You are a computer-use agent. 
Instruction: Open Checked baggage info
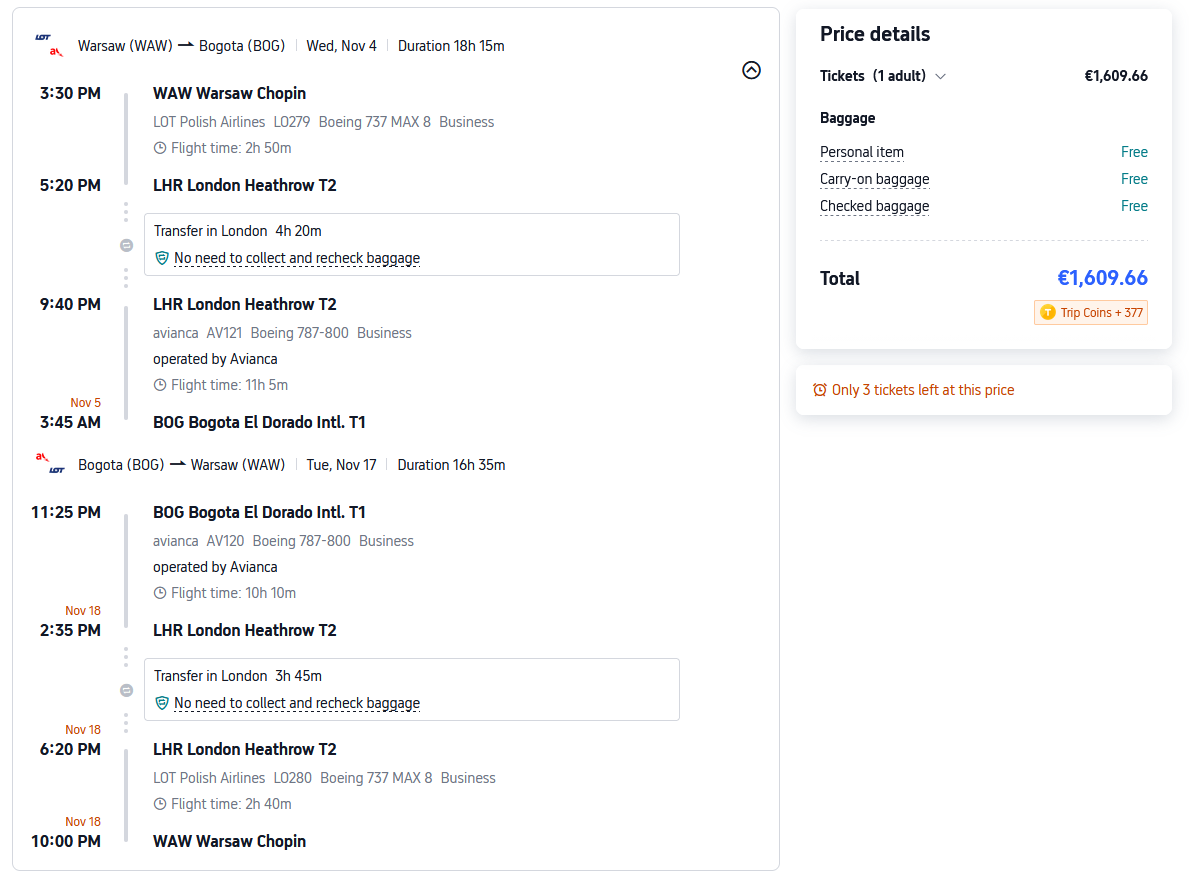pyautogui.click(x=874, y=207)
